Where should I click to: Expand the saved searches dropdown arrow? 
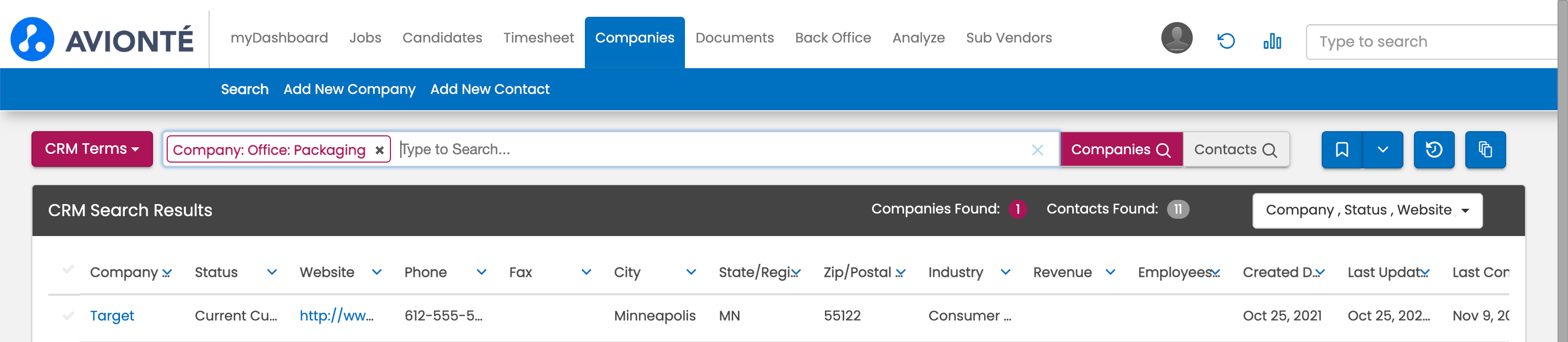click(x=1382, y=149)
